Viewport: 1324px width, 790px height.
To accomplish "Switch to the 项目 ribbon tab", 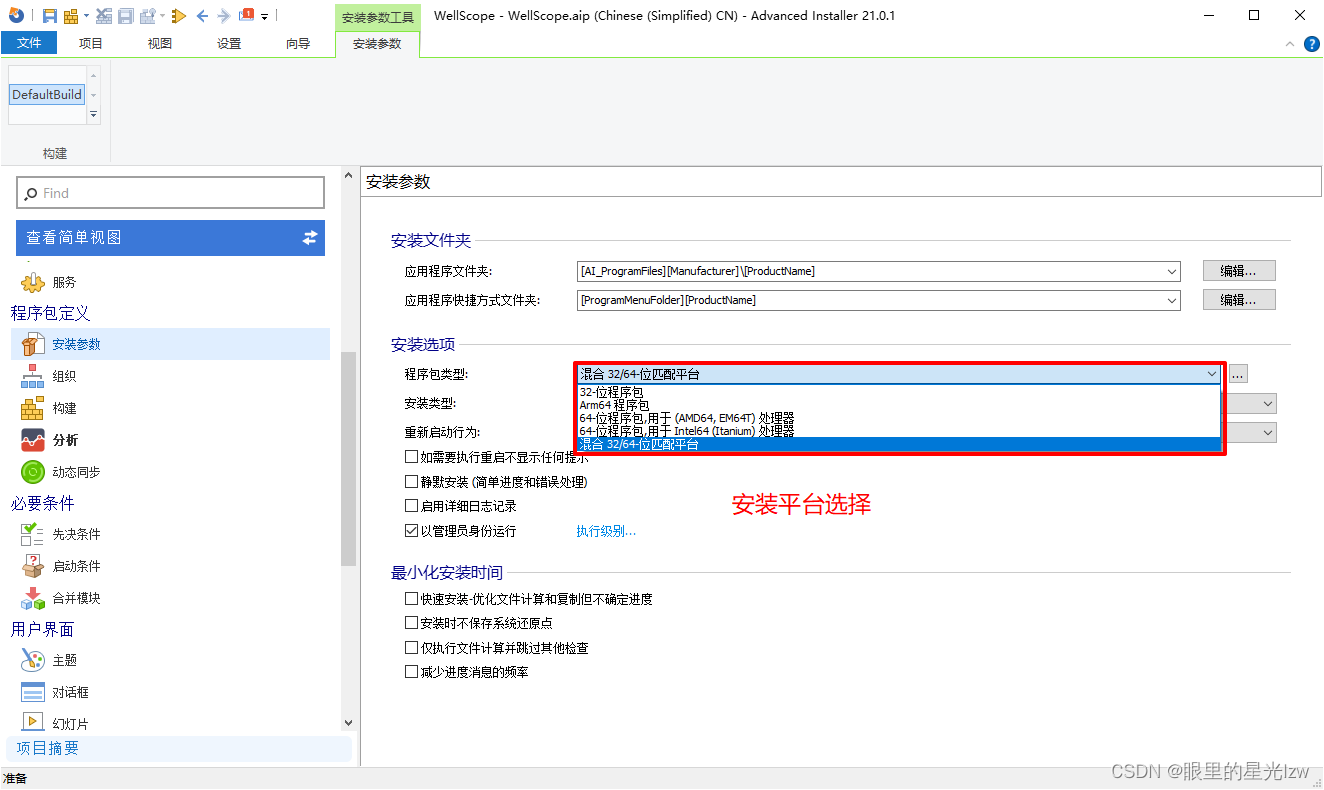I will coord(91,43).
